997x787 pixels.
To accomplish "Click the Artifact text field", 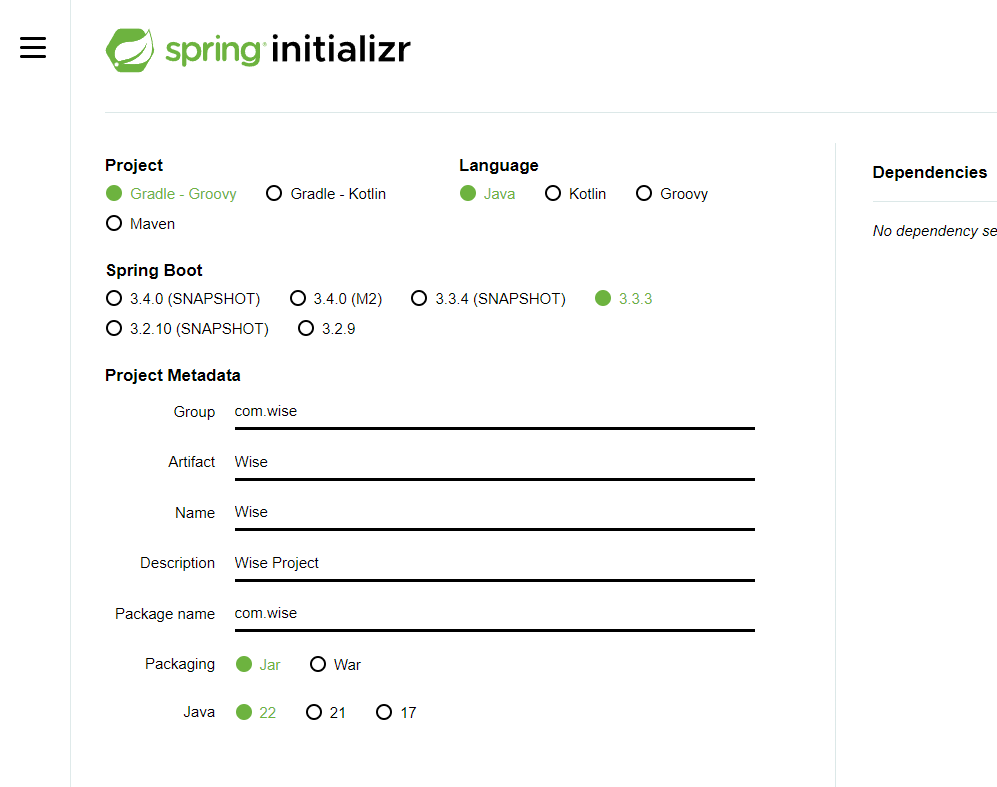I will pos(494,462).
